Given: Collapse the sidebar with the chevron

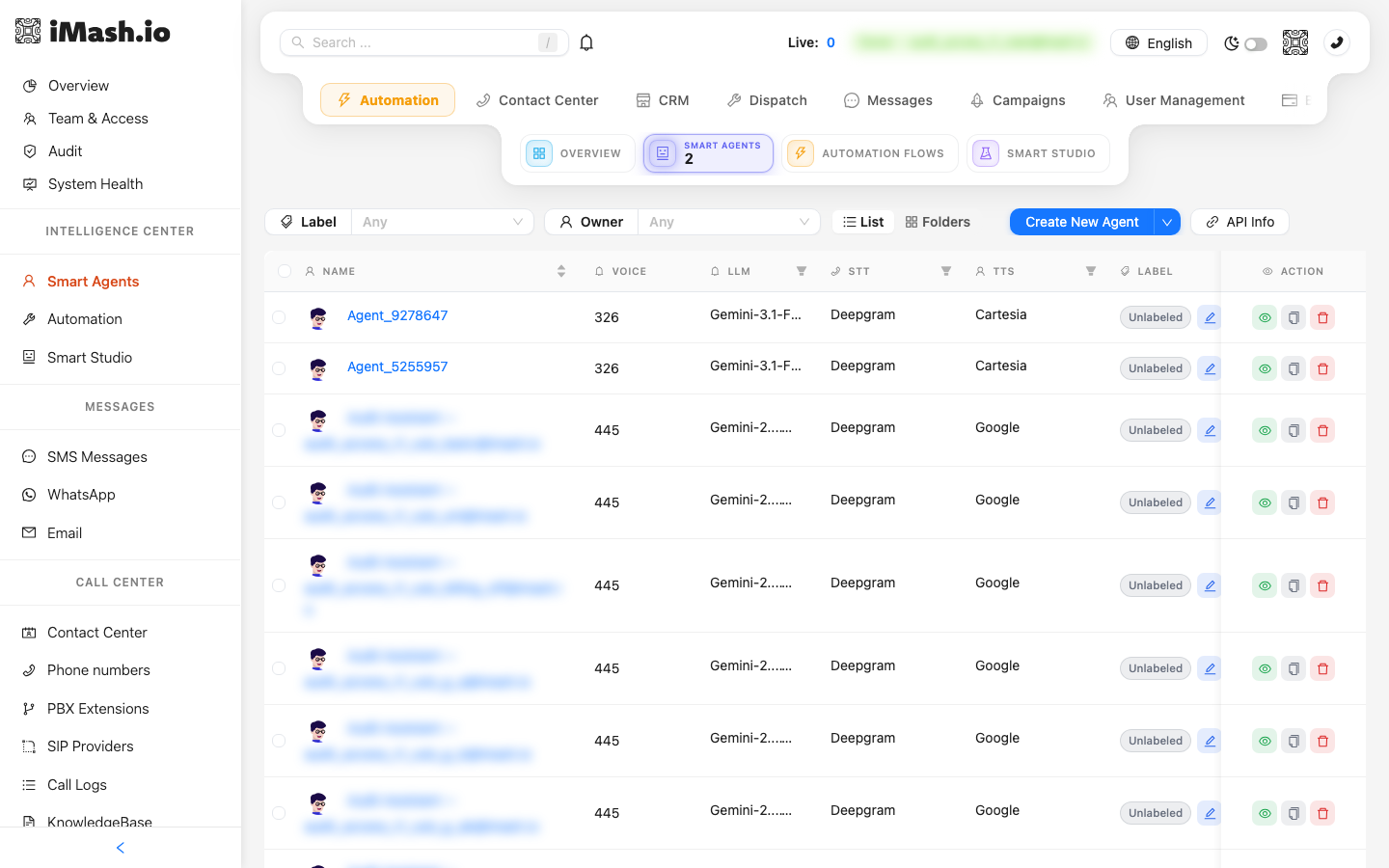Looking at the screenshot, I should click(121, 848).
